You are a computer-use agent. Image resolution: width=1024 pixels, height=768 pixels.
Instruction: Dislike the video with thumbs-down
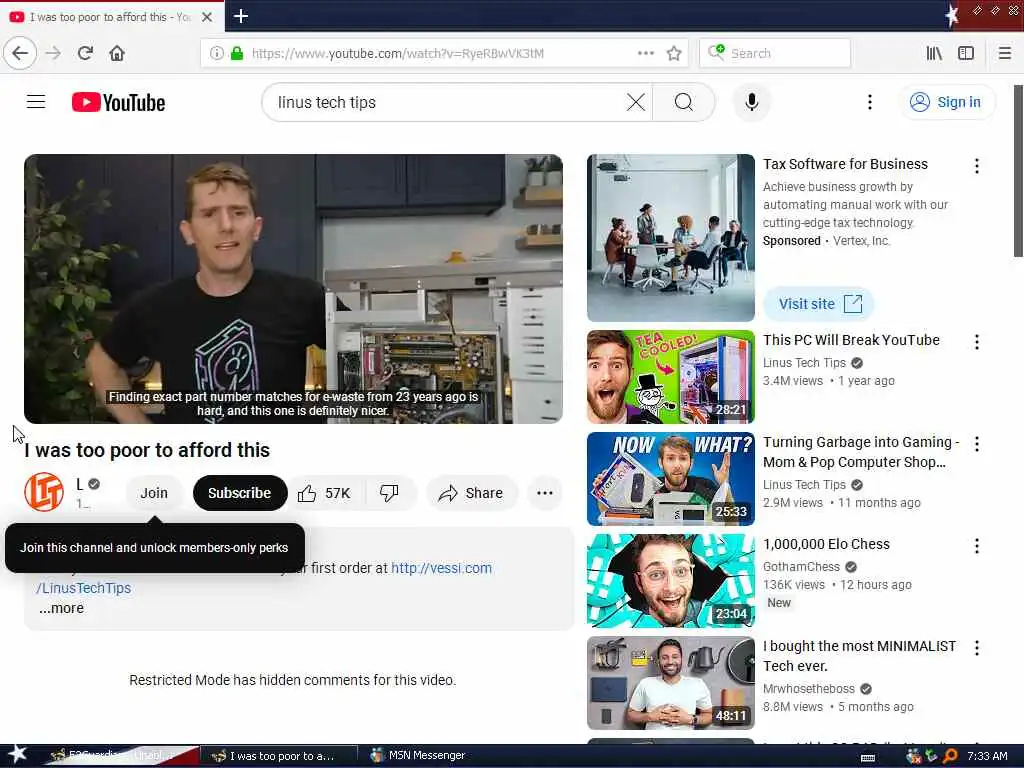[389, 493]
